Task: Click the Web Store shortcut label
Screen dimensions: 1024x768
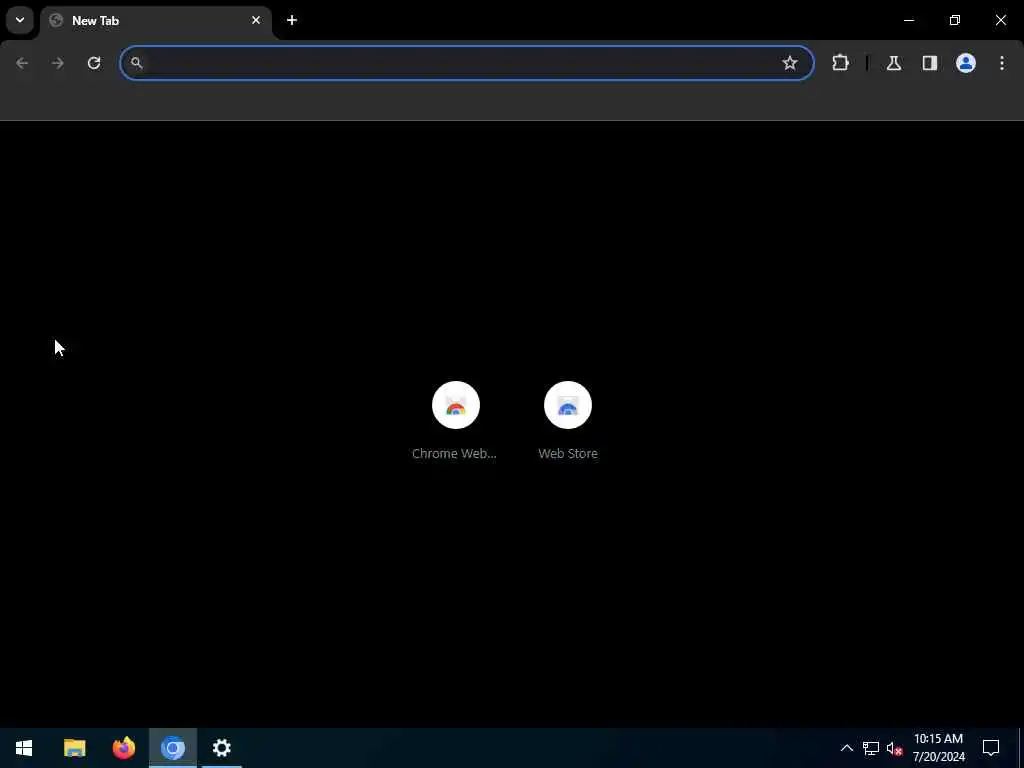Action: [568, 453]
